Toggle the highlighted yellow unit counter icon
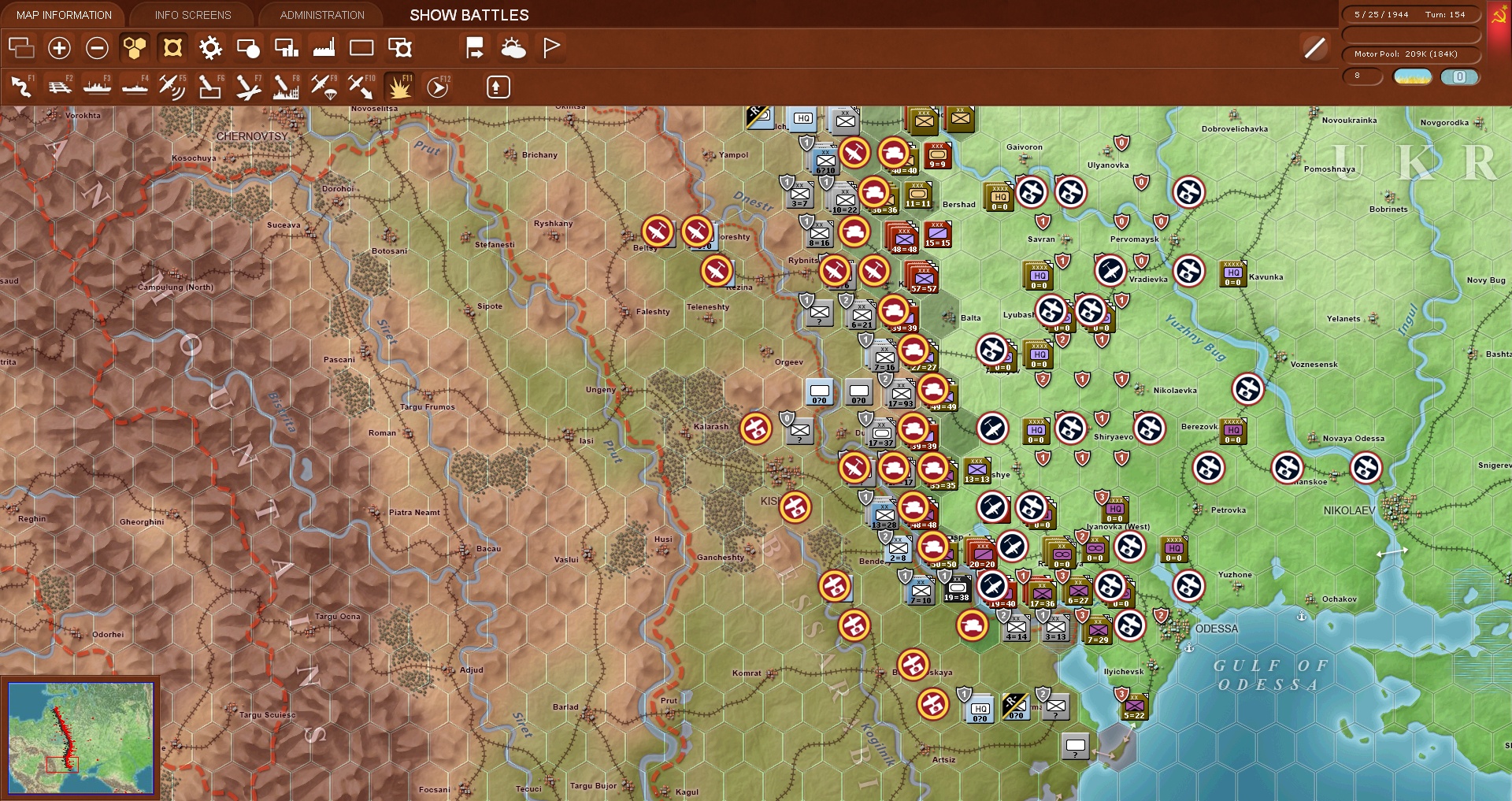Screen dimensions: 1512x801 172,48
